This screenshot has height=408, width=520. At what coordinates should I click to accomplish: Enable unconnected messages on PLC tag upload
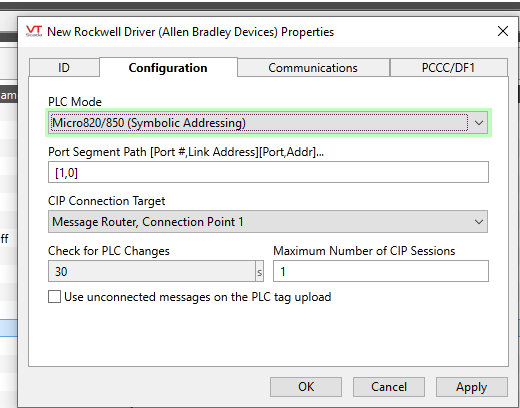pyautogui.click(x=54, y=297)
